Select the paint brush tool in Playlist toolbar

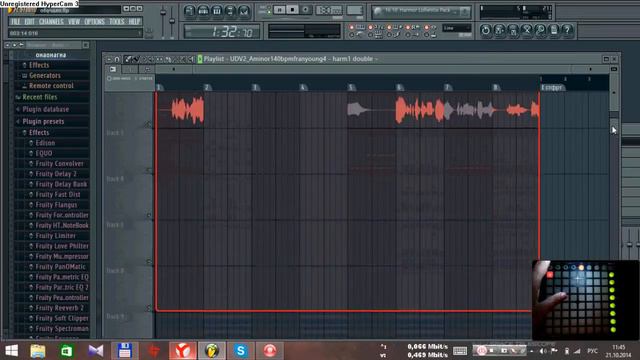click(x=136, y=60)
